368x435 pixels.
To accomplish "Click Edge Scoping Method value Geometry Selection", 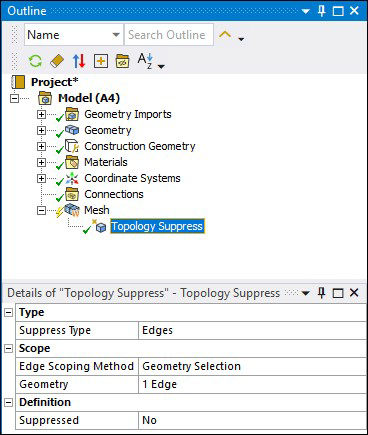I will 252,366.
